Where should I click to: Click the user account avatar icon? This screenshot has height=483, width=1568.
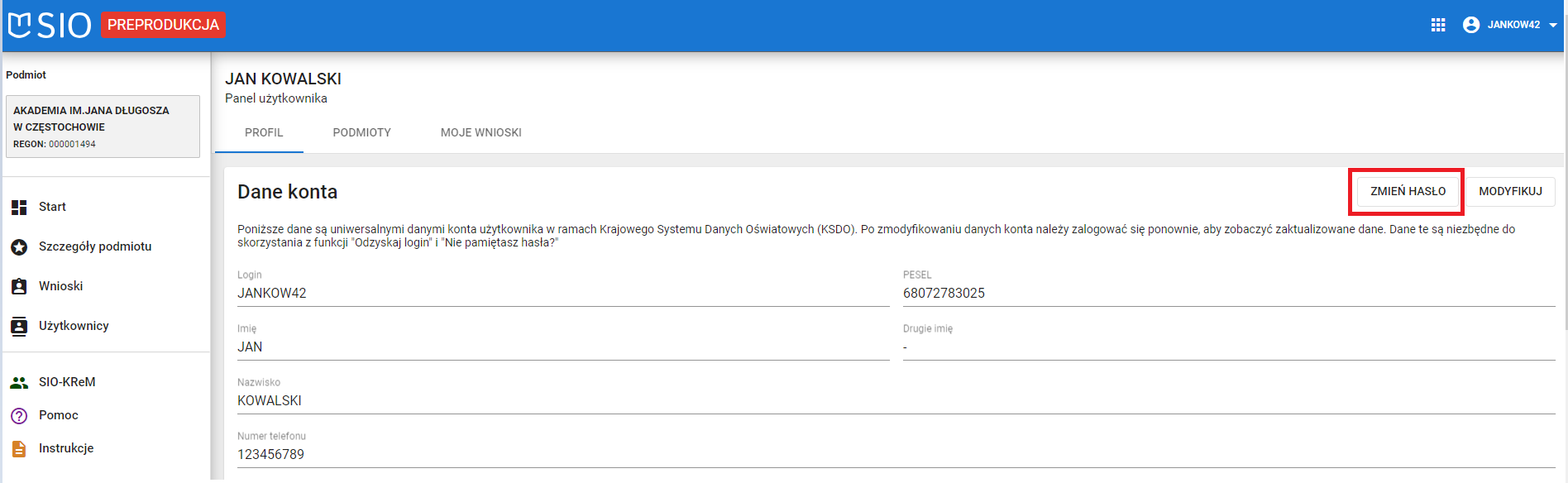click(x=1470, y=25)
